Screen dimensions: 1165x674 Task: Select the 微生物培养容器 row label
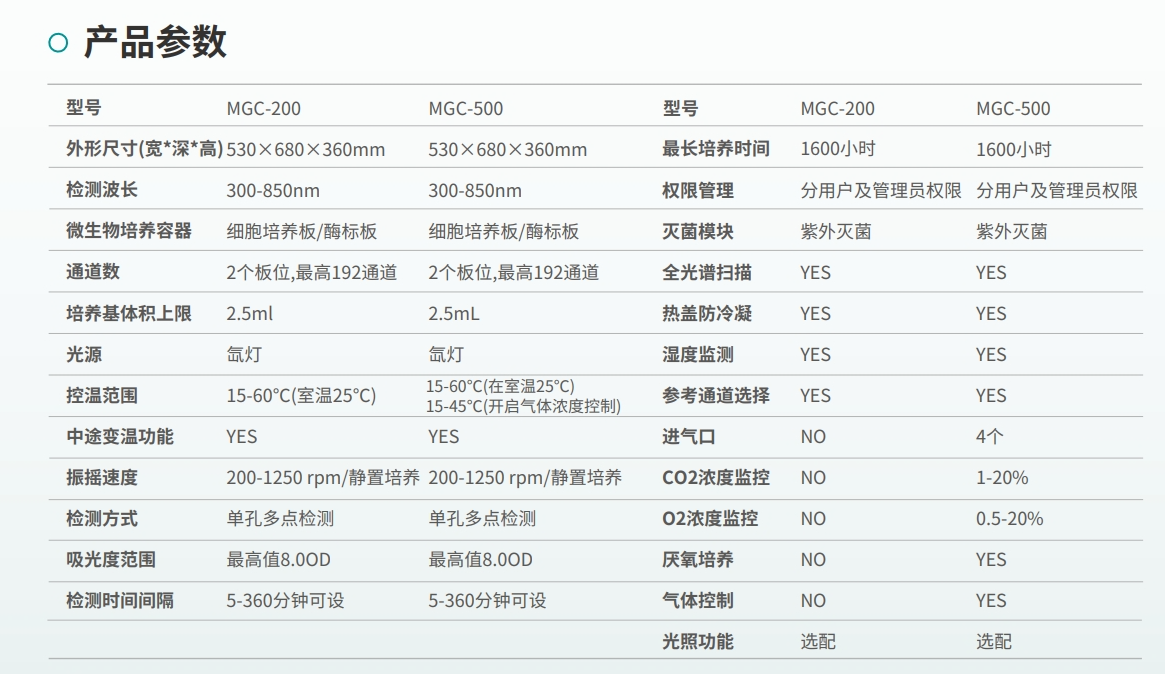point(129,231)
